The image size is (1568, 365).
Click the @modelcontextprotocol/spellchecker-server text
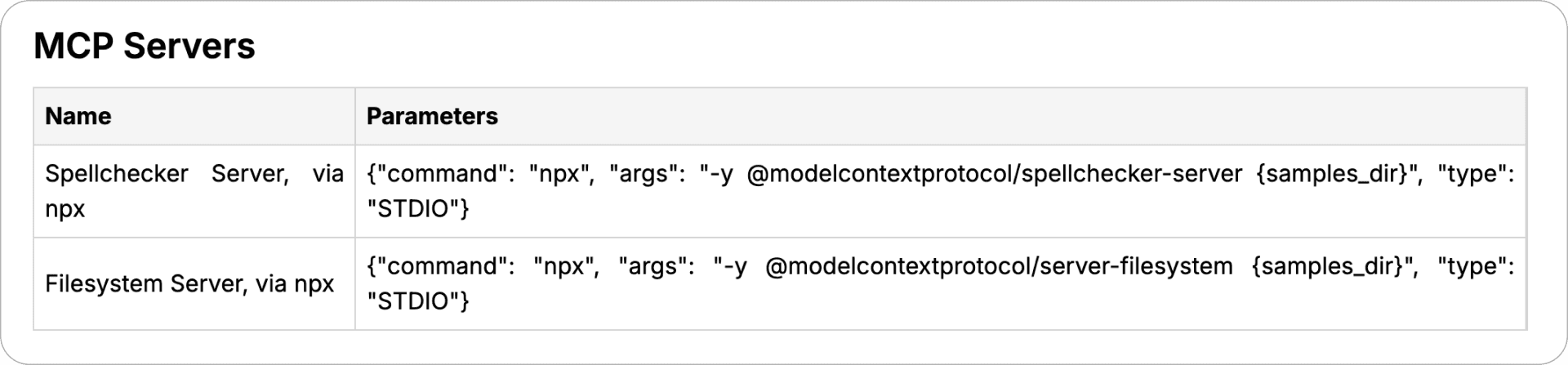[x=994, y=174]
